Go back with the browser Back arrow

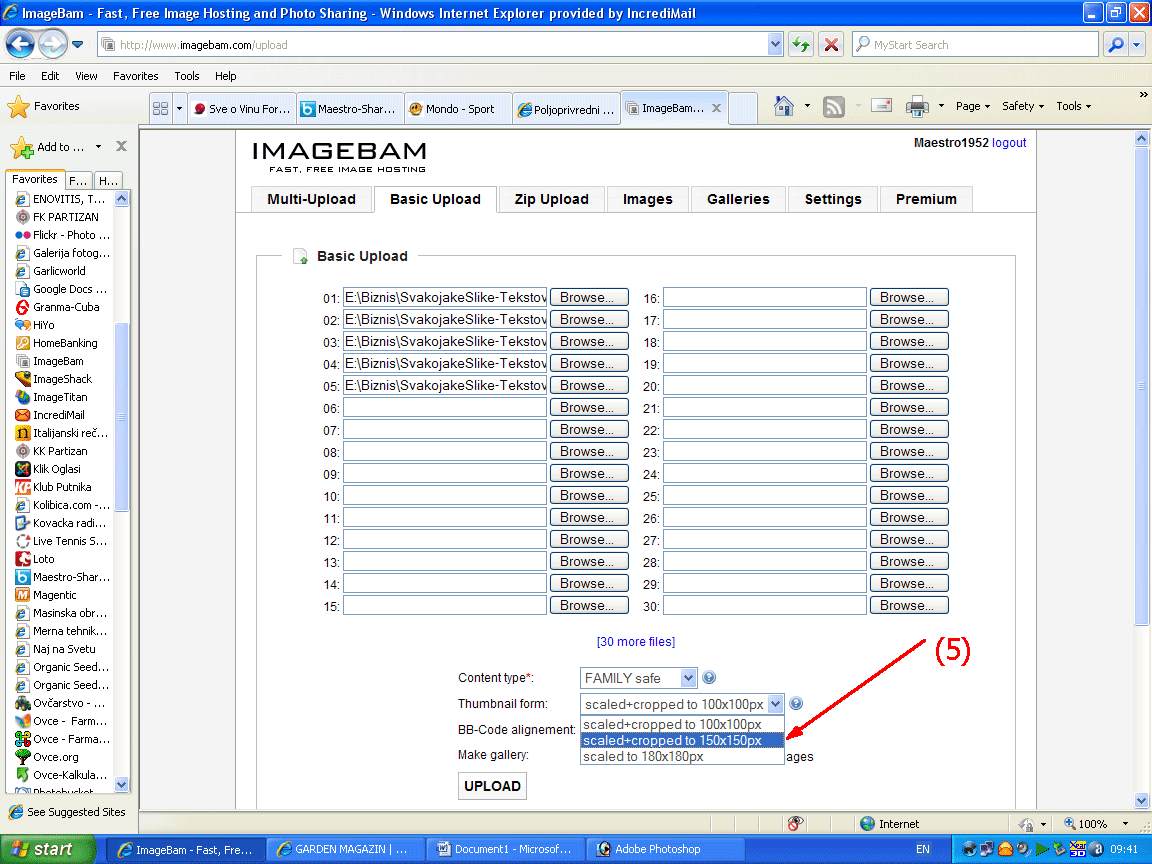pyautogui.click(x=20, y=45)
